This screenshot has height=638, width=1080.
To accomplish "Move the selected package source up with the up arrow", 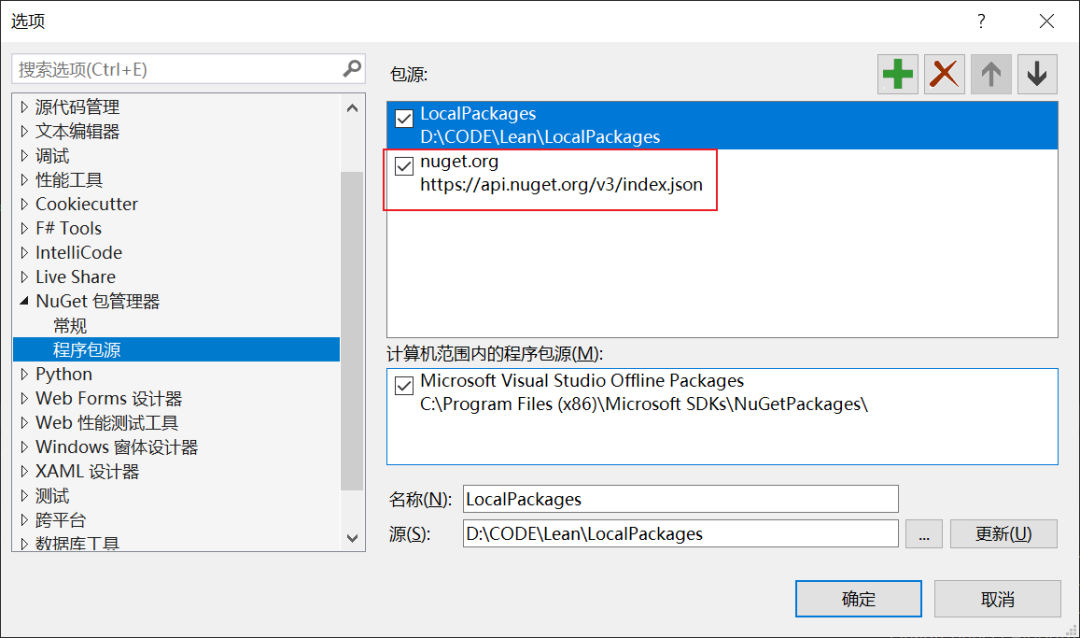I will pos(990,74).
